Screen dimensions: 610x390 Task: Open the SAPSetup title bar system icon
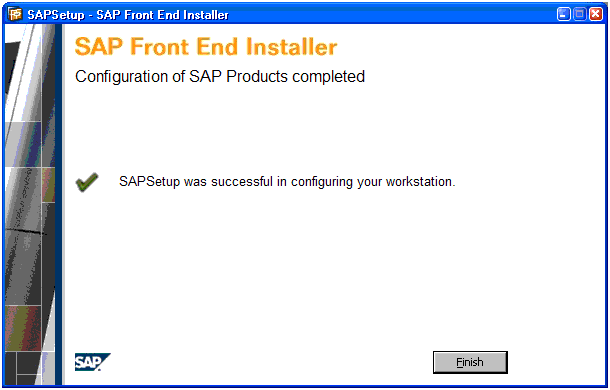(x=15, y=14)
